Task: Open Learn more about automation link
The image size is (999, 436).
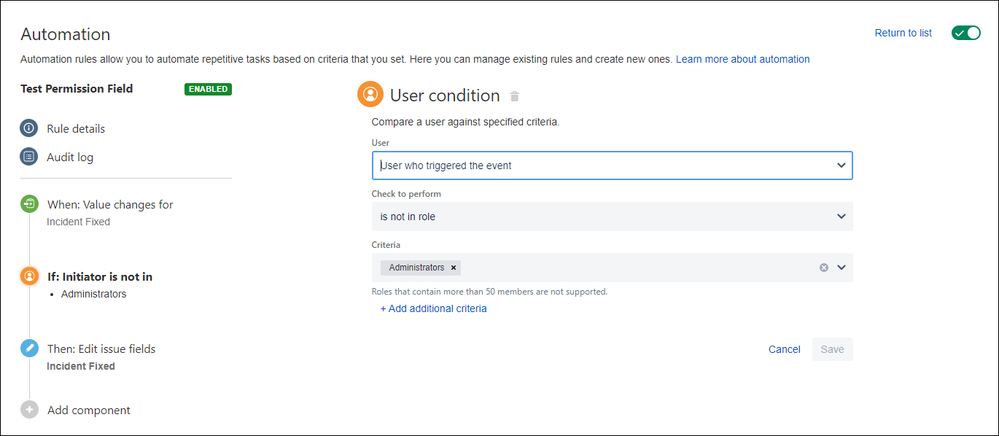Action: (742, 59)
